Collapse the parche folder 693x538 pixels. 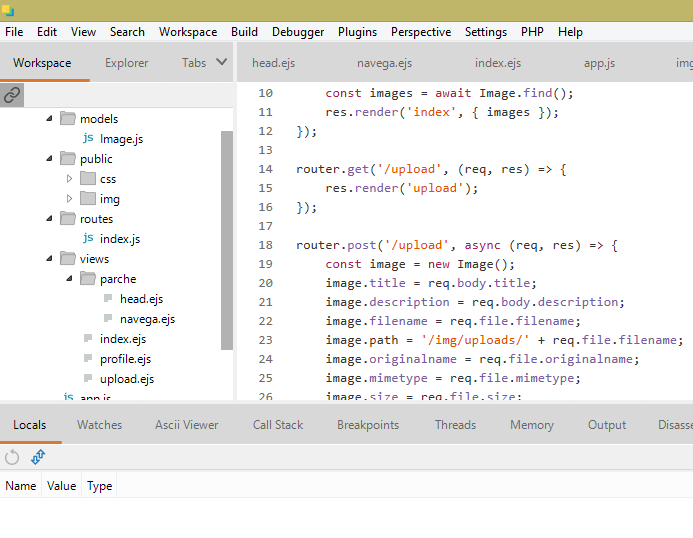(x=69, y=279)
